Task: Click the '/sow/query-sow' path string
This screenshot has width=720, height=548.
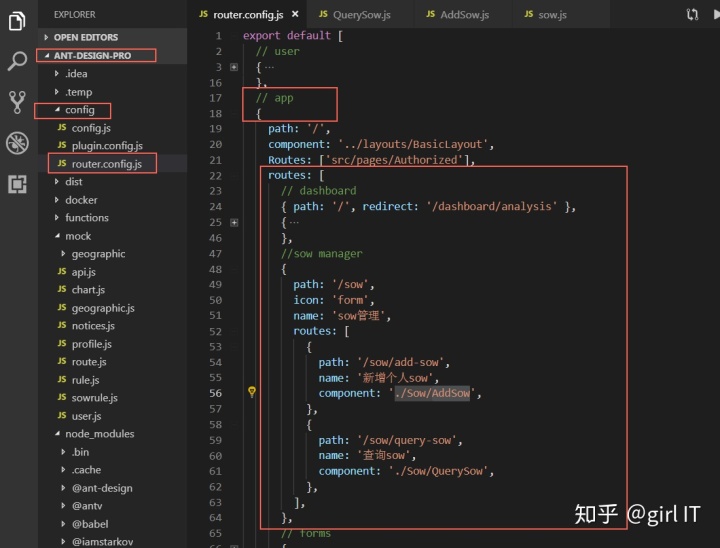Action: pyautogui.click(x=407, y=440)
